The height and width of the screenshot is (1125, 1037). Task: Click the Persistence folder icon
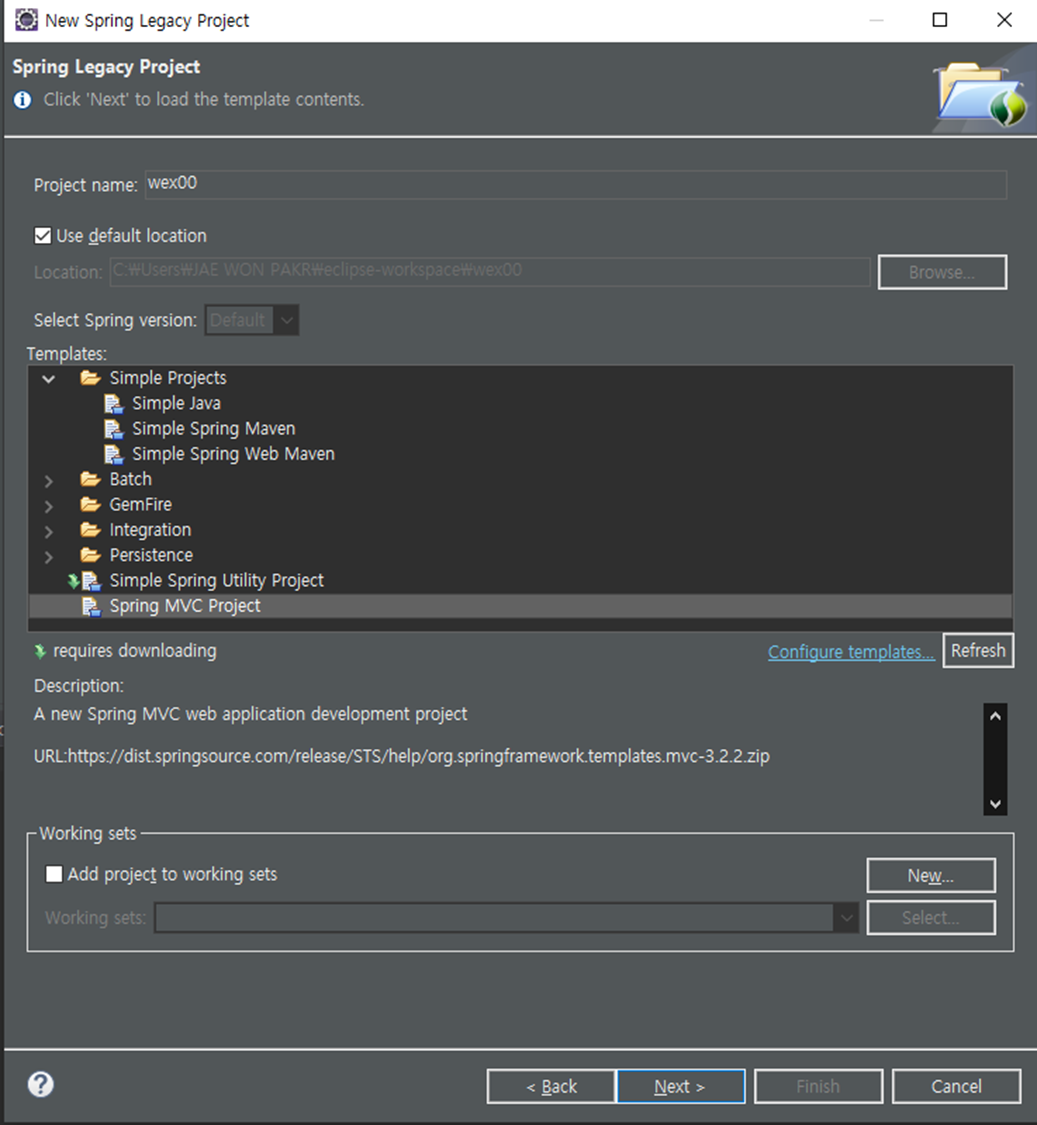click(x=90, y=555)
